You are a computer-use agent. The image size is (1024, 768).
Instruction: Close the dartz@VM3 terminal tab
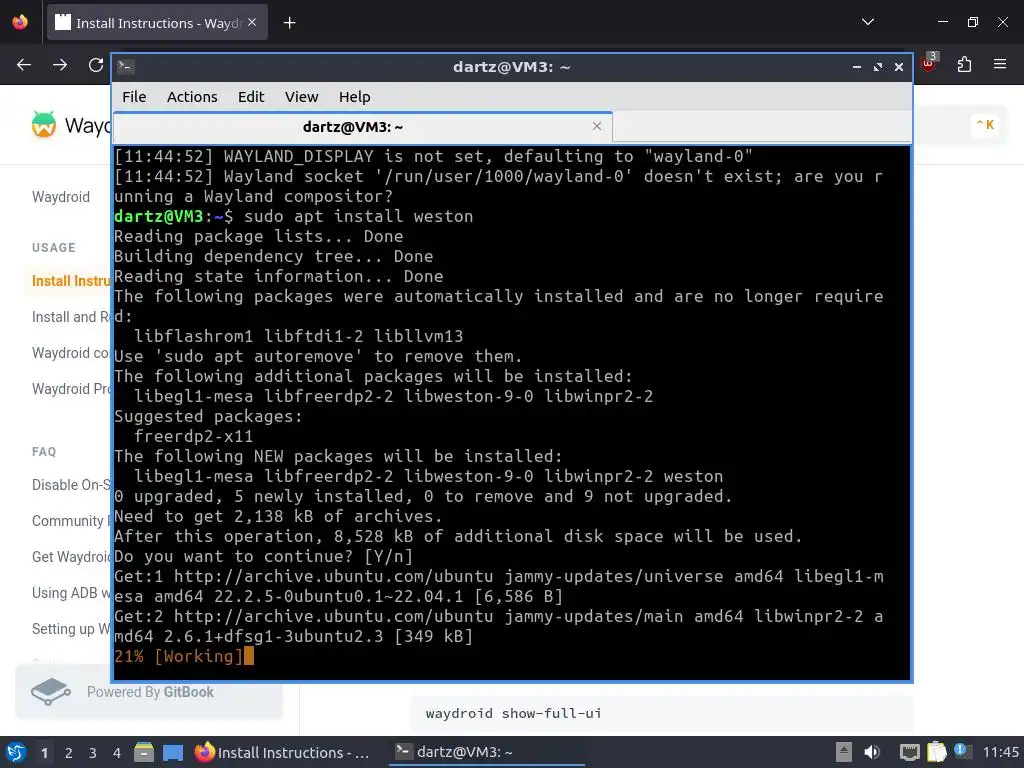coord(596,126)
